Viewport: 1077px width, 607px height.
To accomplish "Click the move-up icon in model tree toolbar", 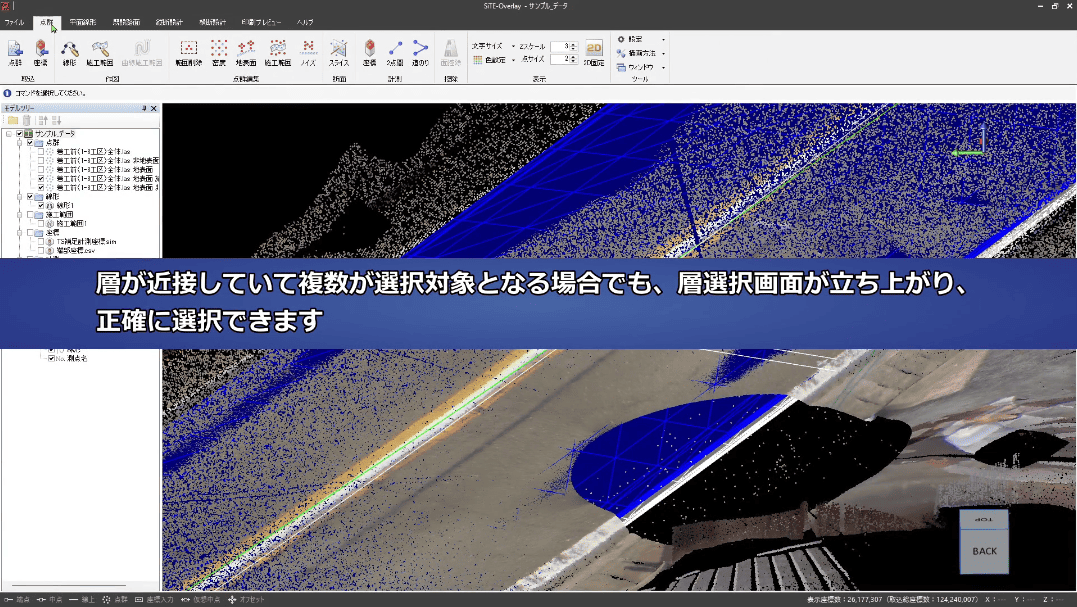I will coord(43,120).
